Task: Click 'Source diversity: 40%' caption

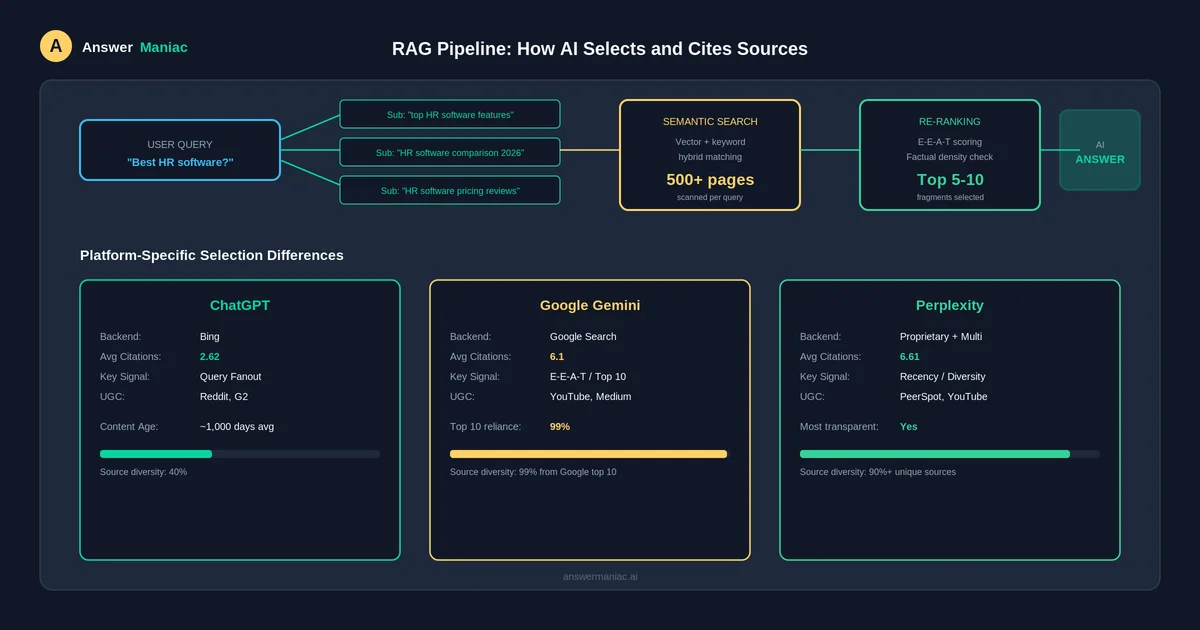Action: [143, 472]
